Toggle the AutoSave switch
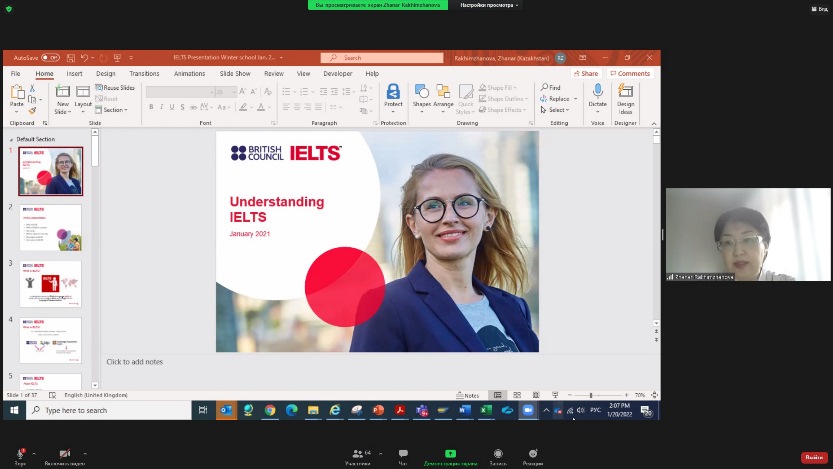833x469 pixels. pyautogui.click(x=50, y=58)
